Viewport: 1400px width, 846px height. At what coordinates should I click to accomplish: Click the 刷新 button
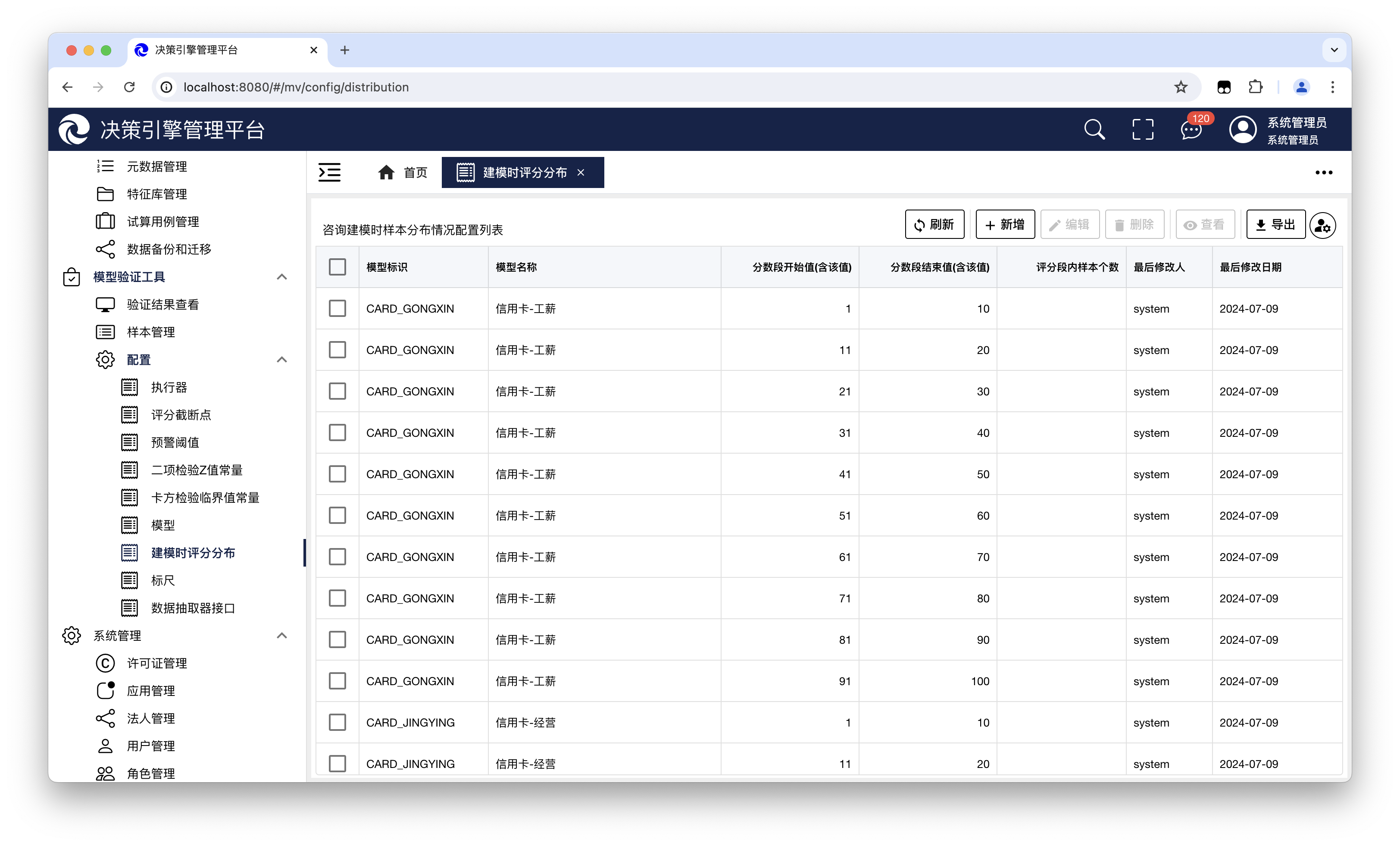click(x=934, y=225)
